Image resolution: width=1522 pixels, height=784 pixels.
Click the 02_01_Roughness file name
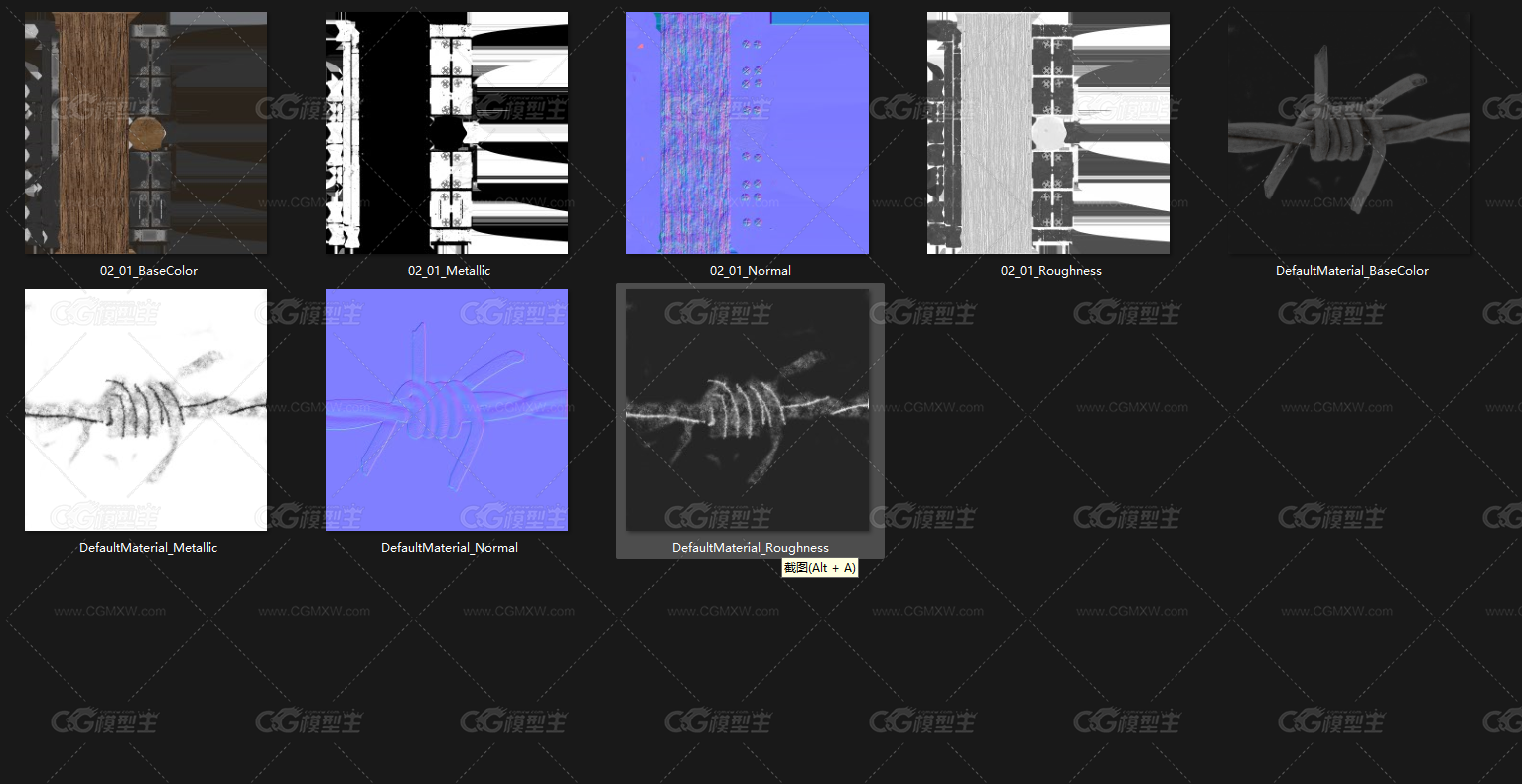[x=1051, y=271]
